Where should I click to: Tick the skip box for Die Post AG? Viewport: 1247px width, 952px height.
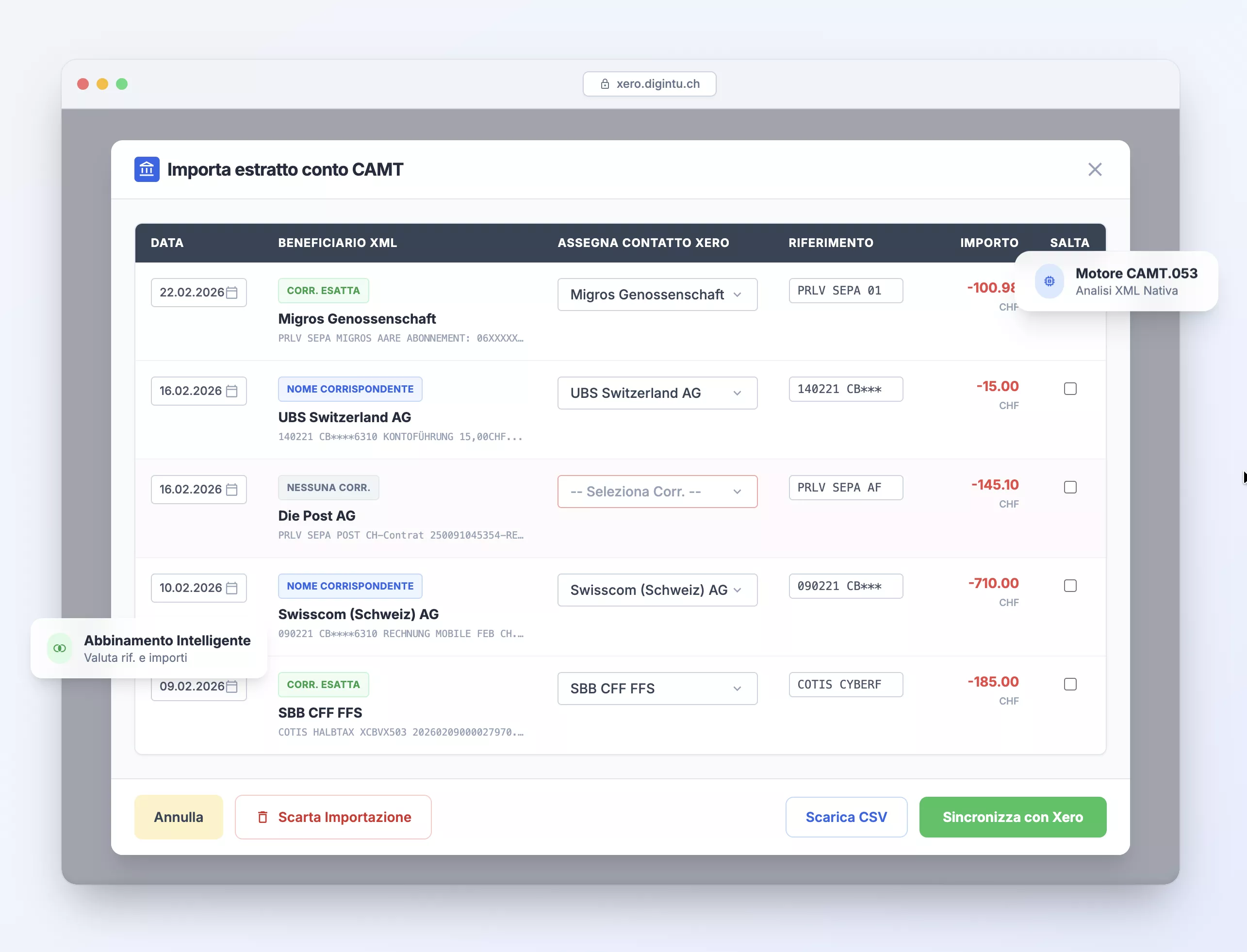[1070, 487]
